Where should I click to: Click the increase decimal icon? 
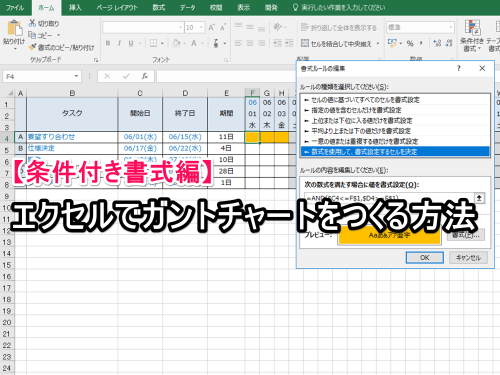pos(437,43)
